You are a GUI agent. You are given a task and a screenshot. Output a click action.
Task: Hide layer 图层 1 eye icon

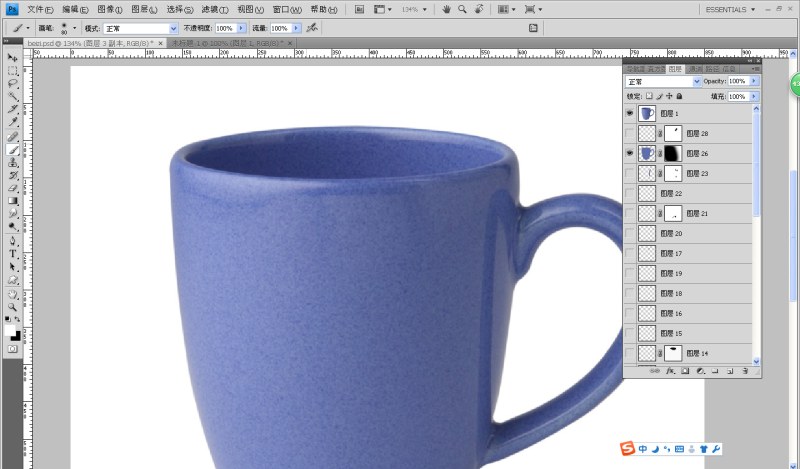pyautogui.click(x=630, y=113)
